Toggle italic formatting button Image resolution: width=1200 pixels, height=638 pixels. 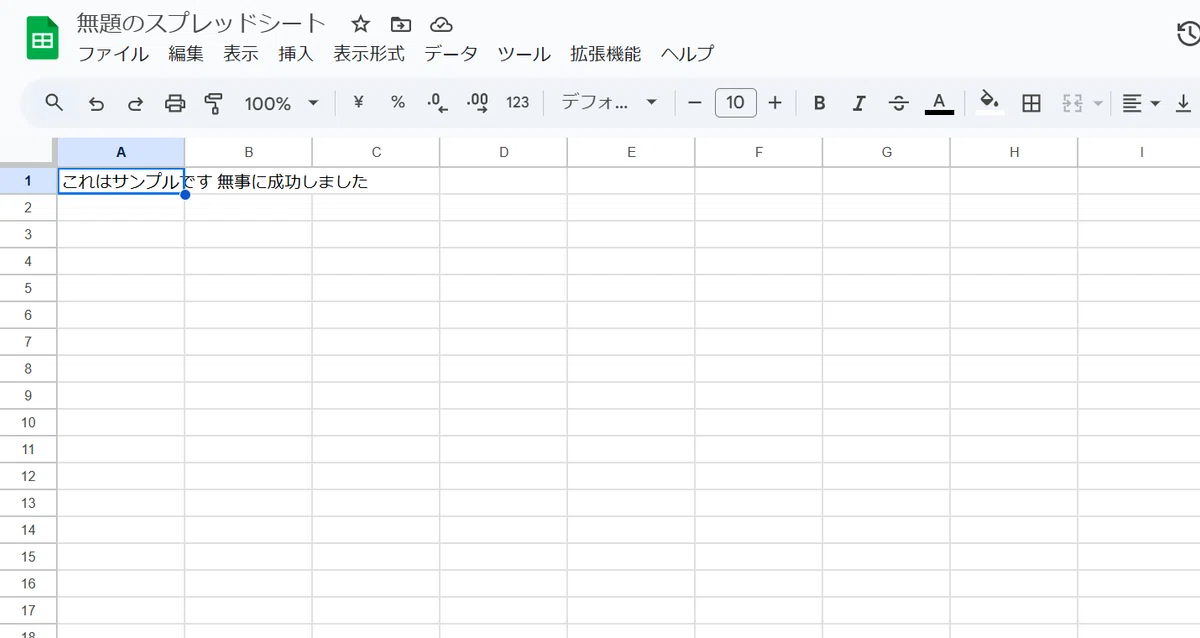(859, 103)
